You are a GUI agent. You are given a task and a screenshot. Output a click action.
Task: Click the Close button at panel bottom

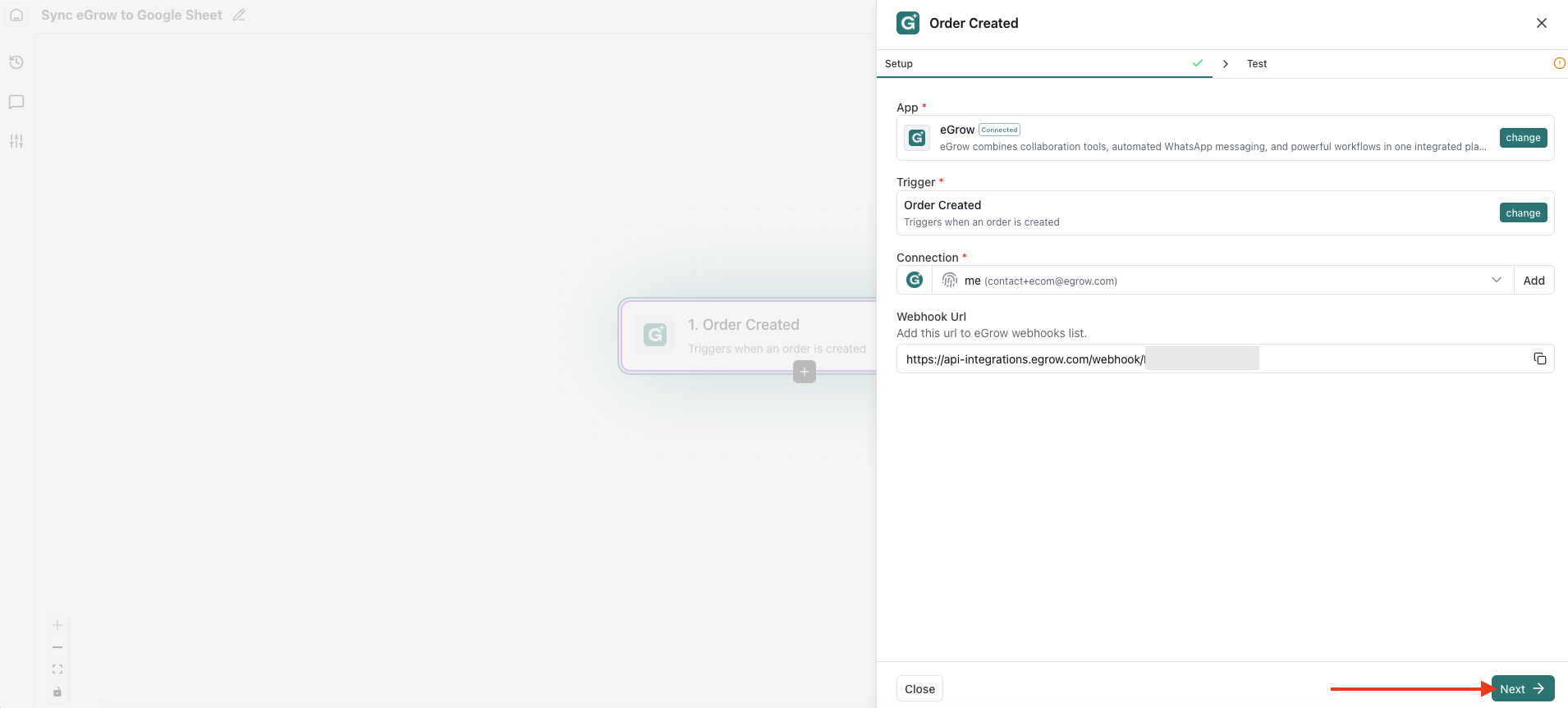[919, 689]
